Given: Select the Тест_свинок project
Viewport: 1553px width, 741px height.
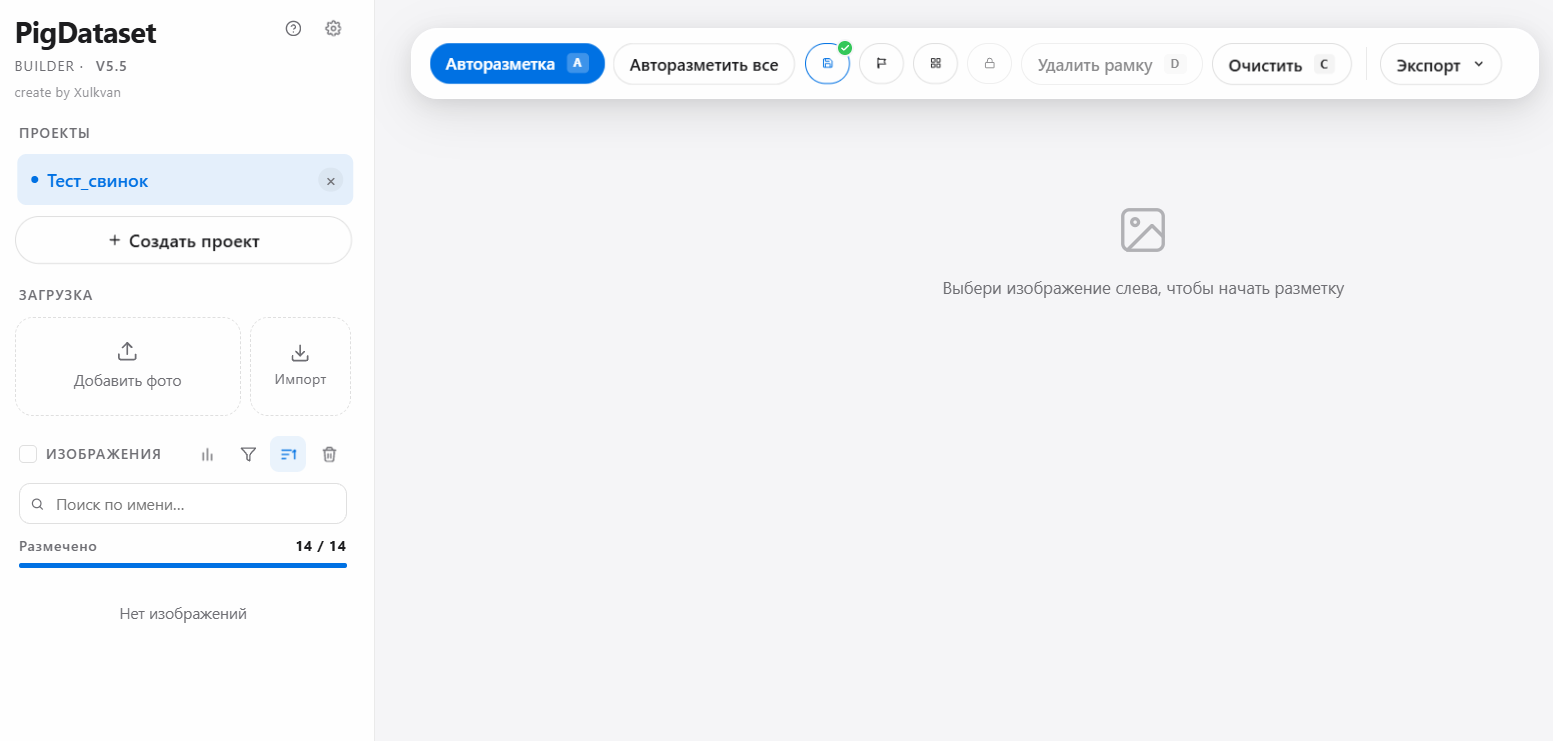Looking at the screenshot, I should (185, 180).
